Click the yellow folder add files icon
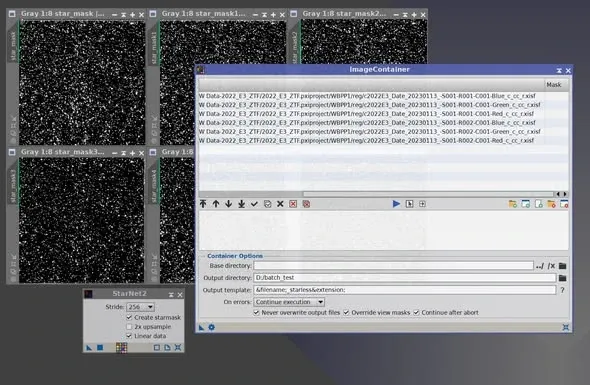590x385 pixels. coord(512,204)
